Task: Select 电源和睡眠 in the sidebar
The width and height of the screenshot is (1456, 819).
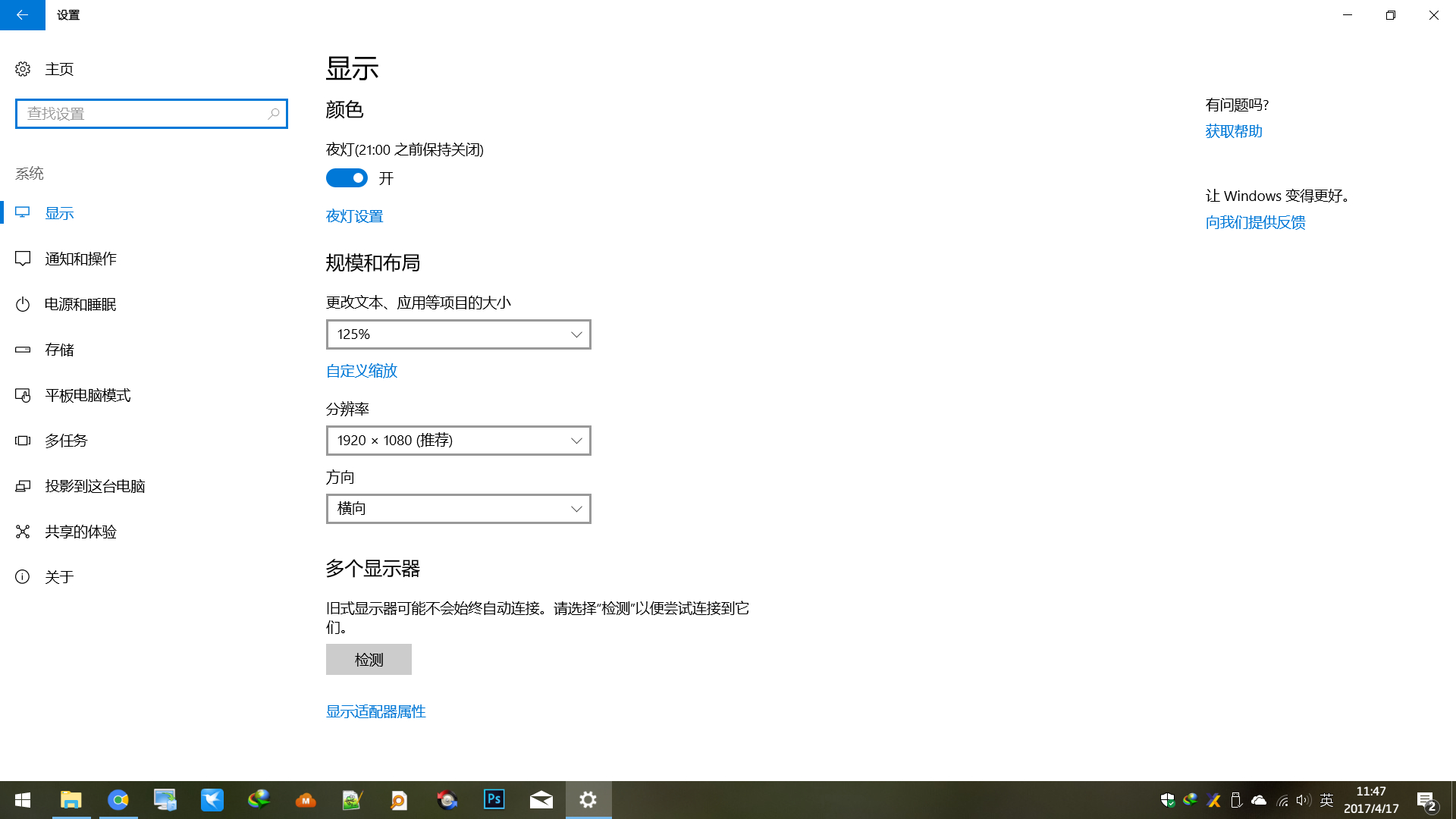Action: click(80, 304)
